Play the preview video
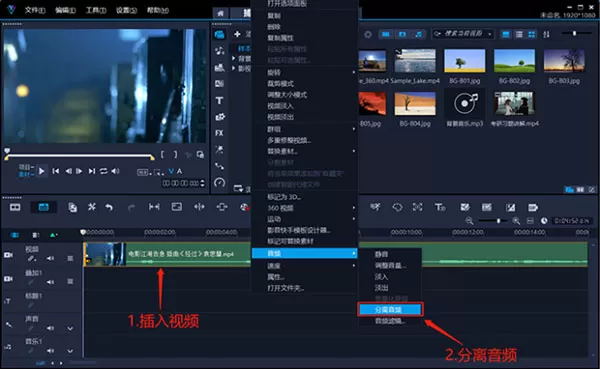The image size is (600, 369). (42, 171)
